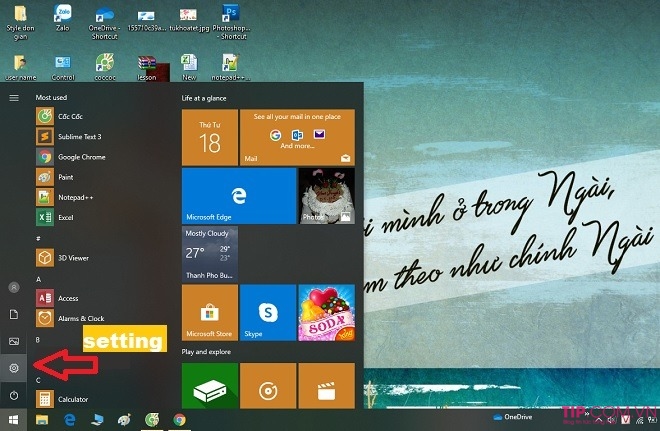Click the Play and explore heading

206,352
